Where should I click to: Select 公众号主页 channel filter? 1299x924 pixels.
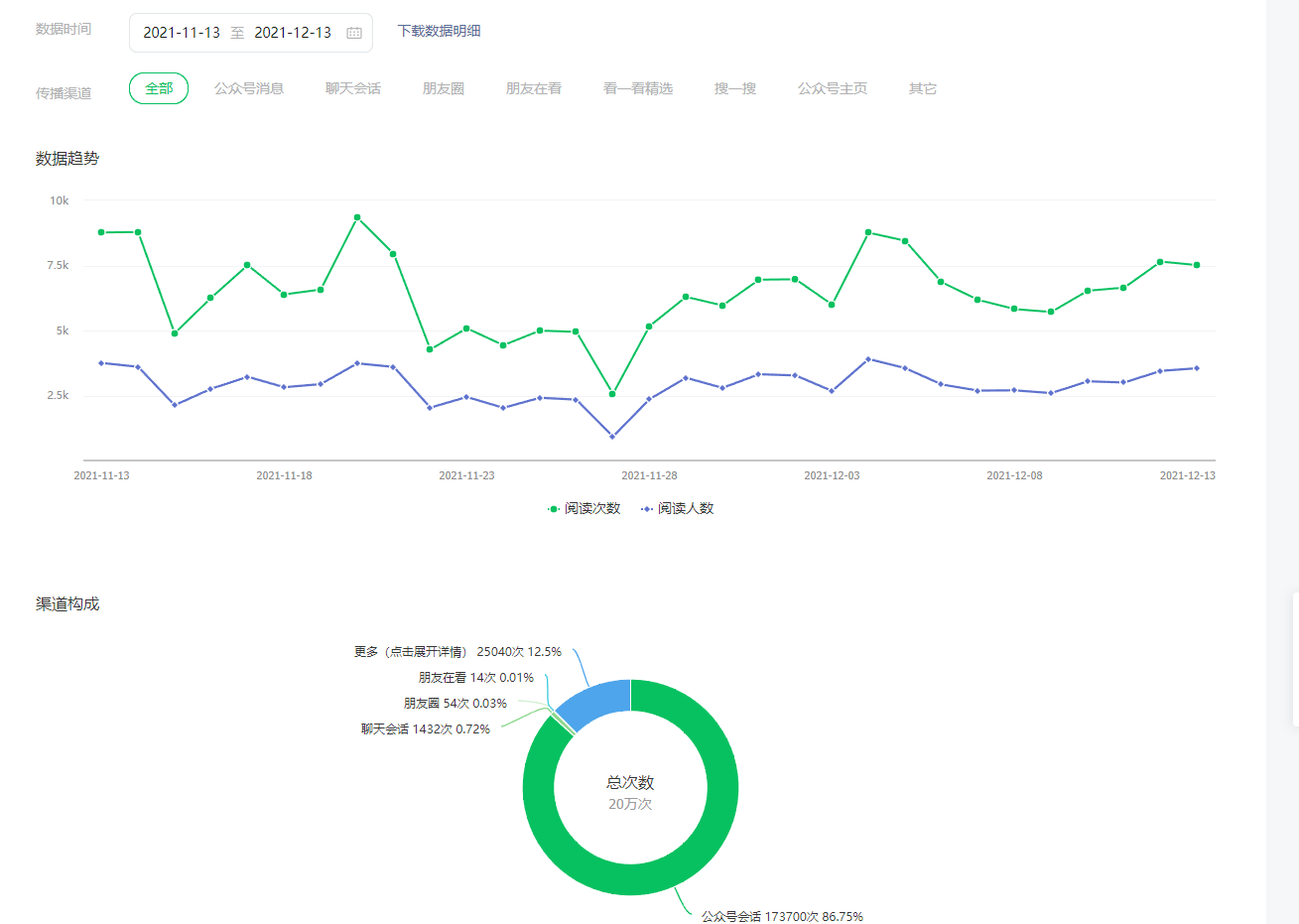[x=833, y=88]
